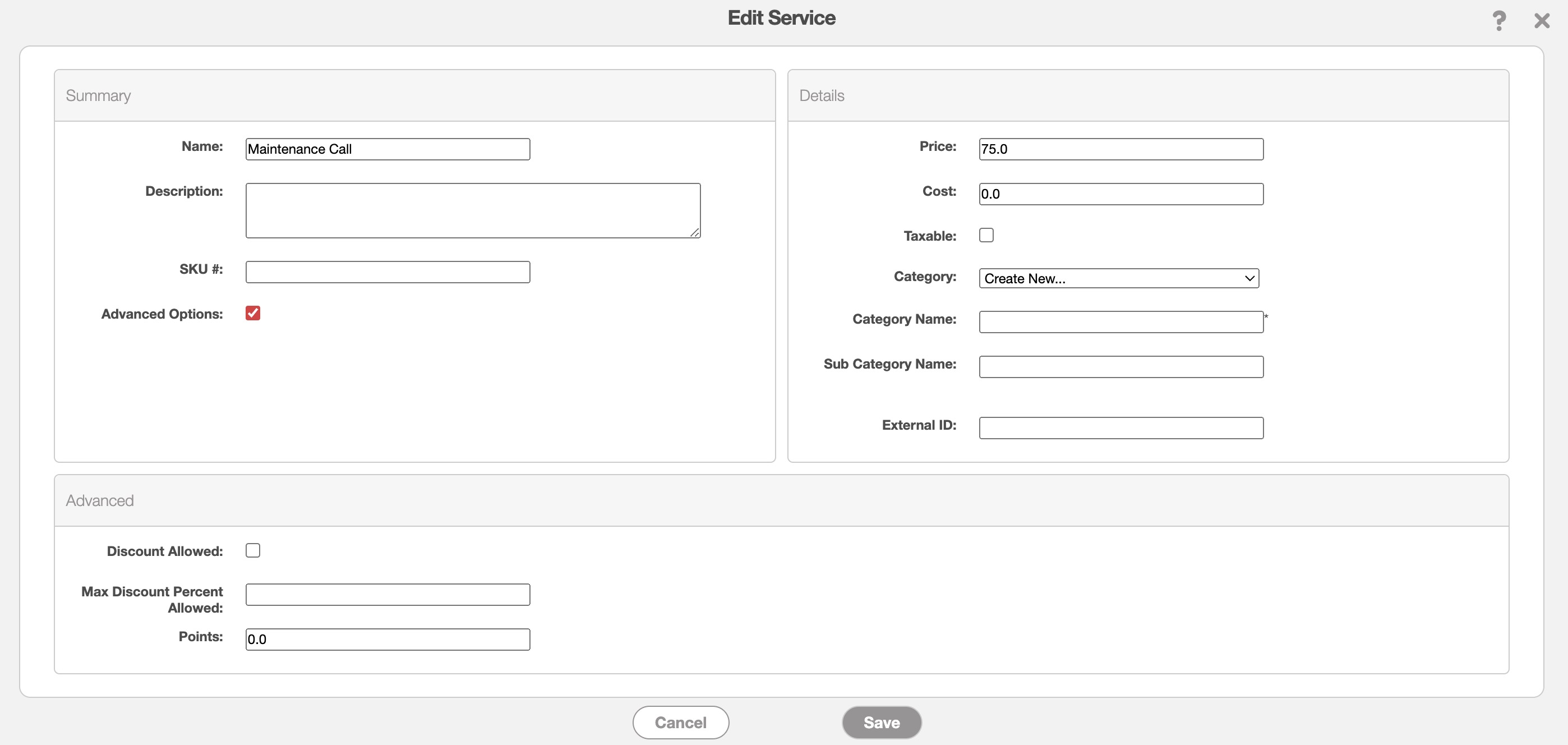Select the Sub Category Name field
This screenshot has height=745, width=1568.
[x=1120, y=367]
